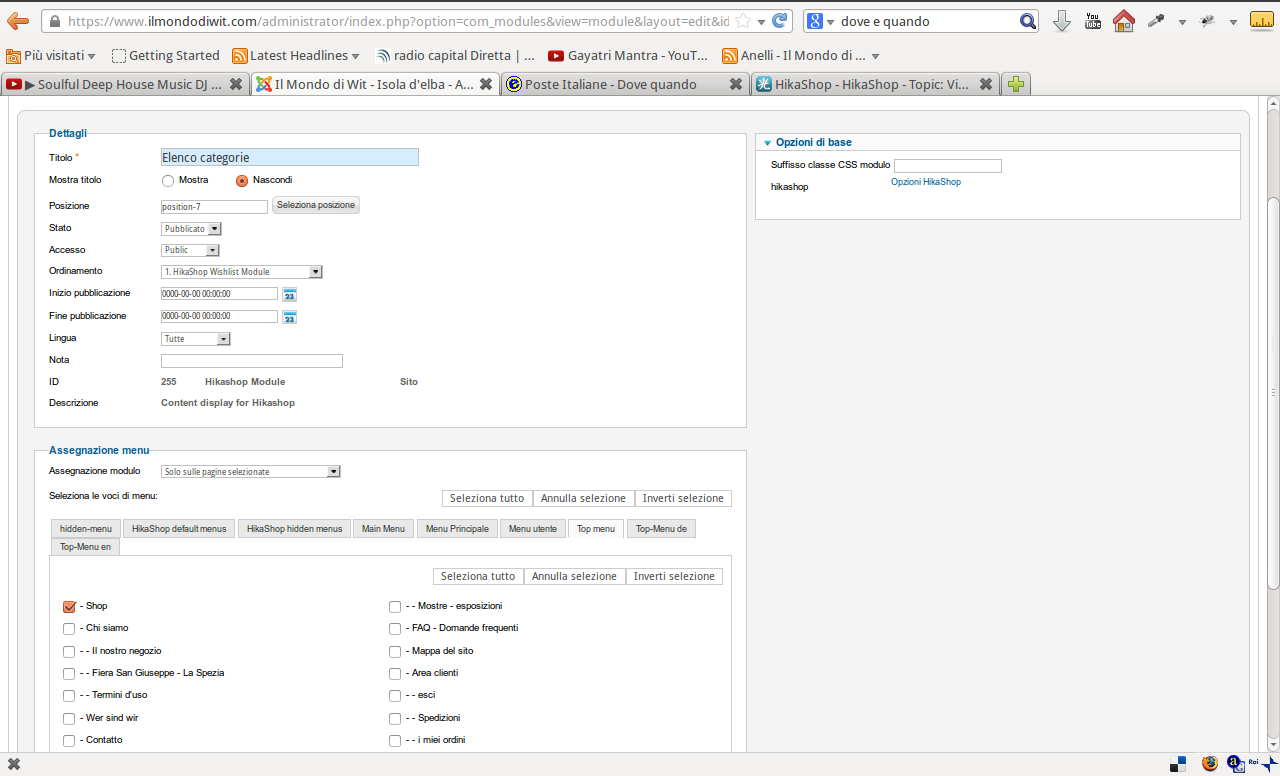This screenshot has width=1280, height=776.
Task: Open a new tab with the plus icon
Action: 1016,85
